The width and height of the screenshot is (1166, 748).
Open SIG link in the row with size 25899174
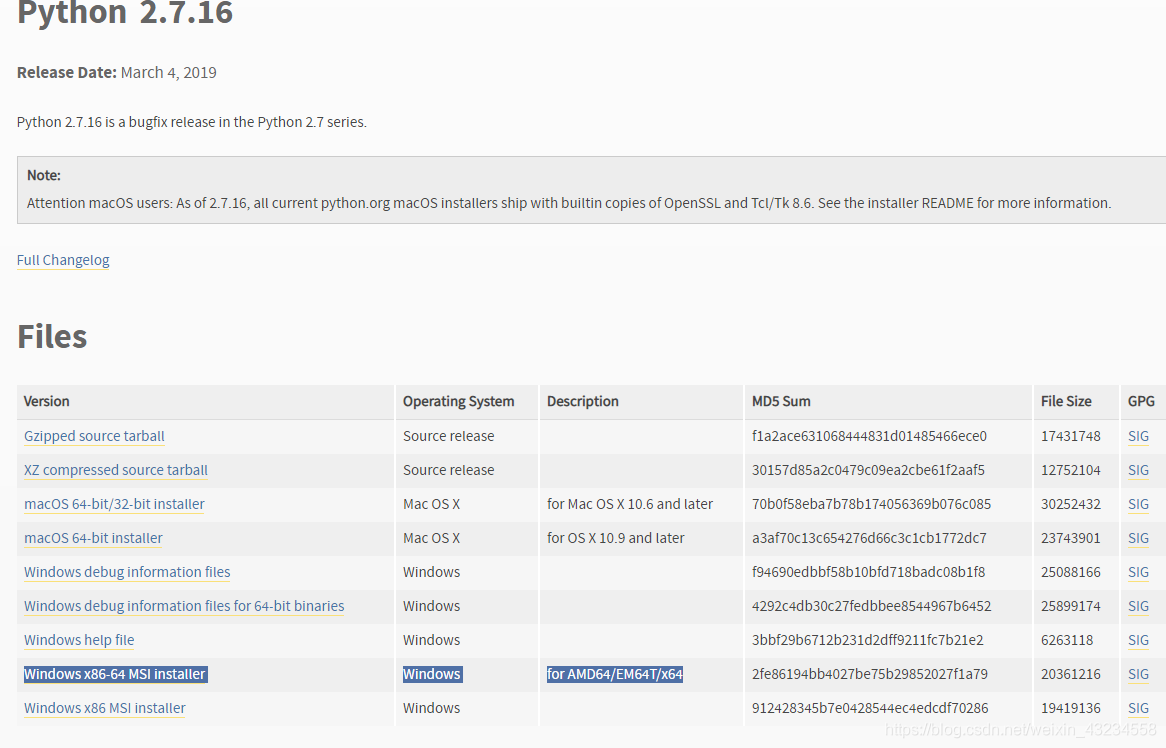point(1138,606)
